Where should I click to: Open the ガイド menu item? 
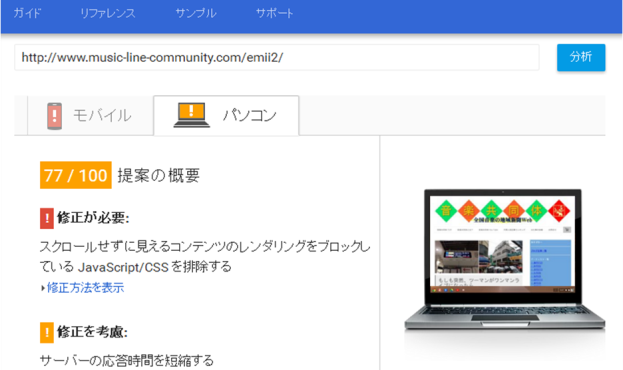27,13
